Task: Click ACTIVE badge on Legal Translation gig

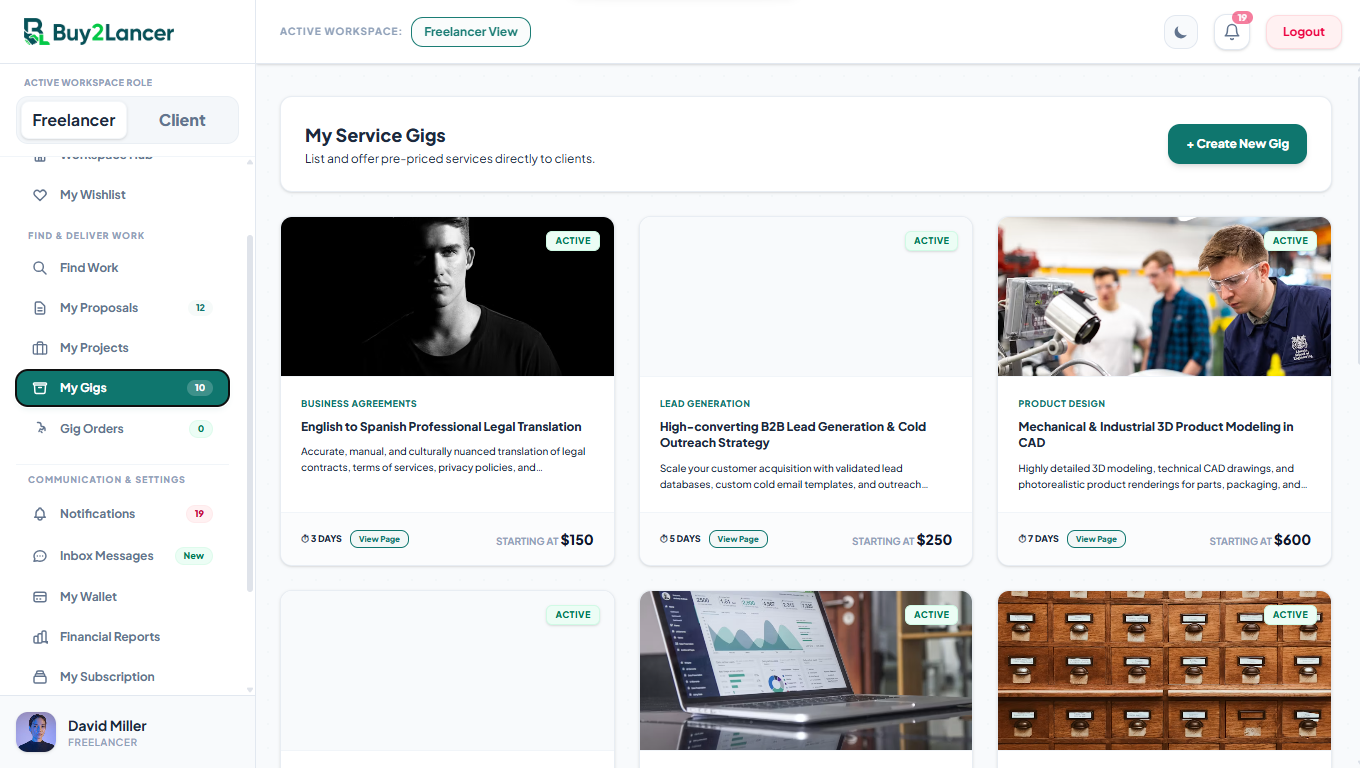Action: [x=573, y=241]
